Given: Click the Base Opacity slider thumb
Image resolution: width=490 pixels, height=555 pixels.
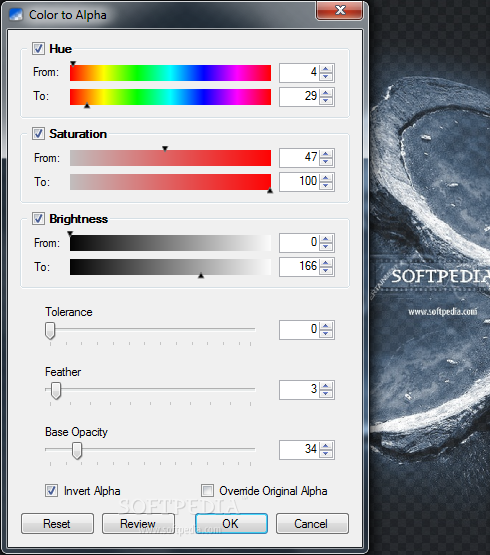Looking at the screenshot, I should tap(77, 451).
